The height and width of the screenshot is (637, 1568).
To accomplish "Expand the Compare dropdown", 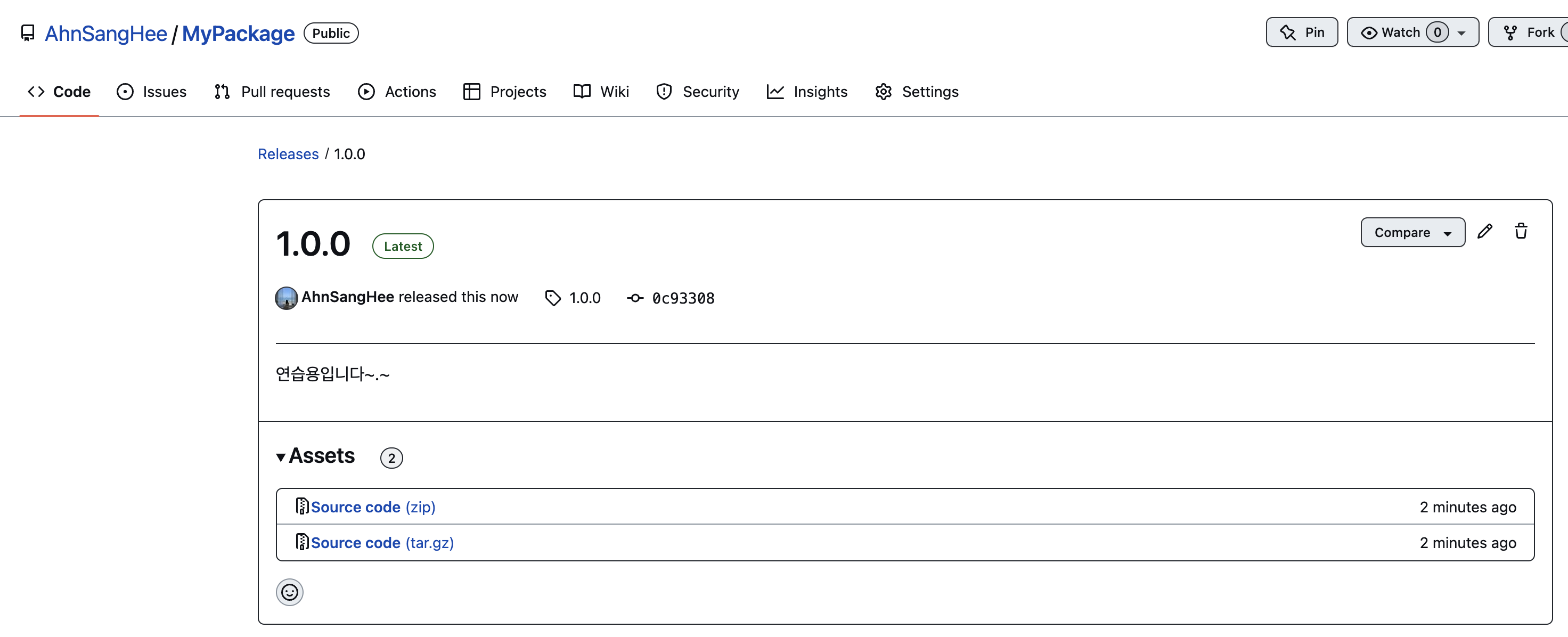I will click(x=1412, y=233).
